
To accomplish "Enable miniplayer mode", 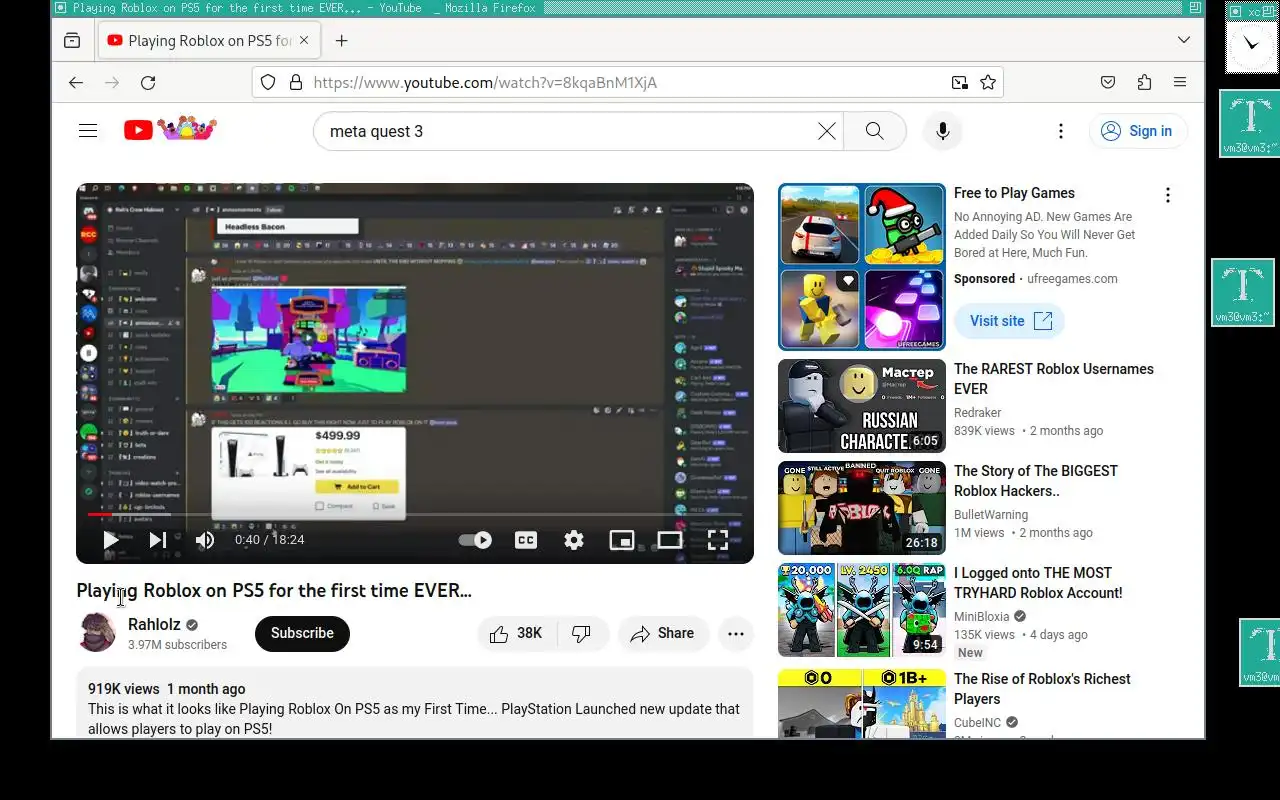I will 622,540.
